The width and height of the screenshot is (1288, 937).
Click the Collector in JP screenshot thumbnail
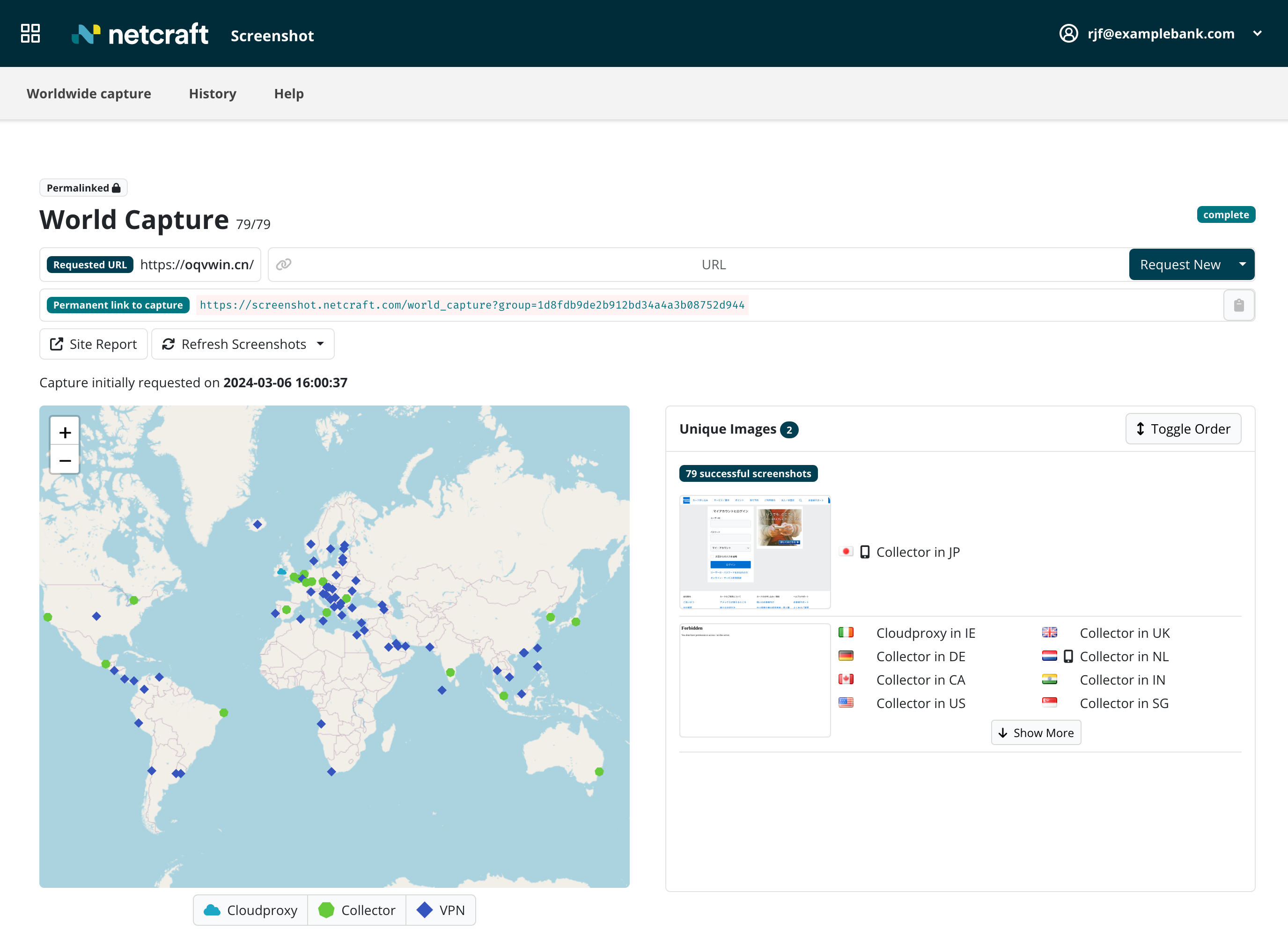(755, 551)
